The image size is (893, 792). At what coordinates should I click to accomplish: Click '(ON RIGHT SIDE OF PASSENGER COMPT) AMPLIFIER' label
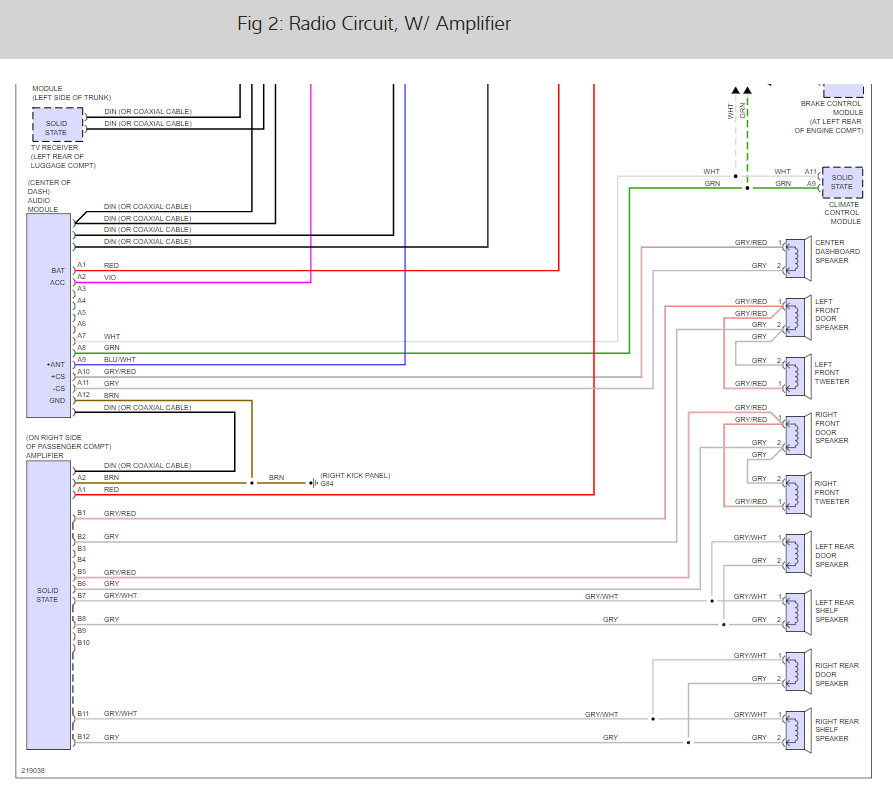tap(68, 446)
